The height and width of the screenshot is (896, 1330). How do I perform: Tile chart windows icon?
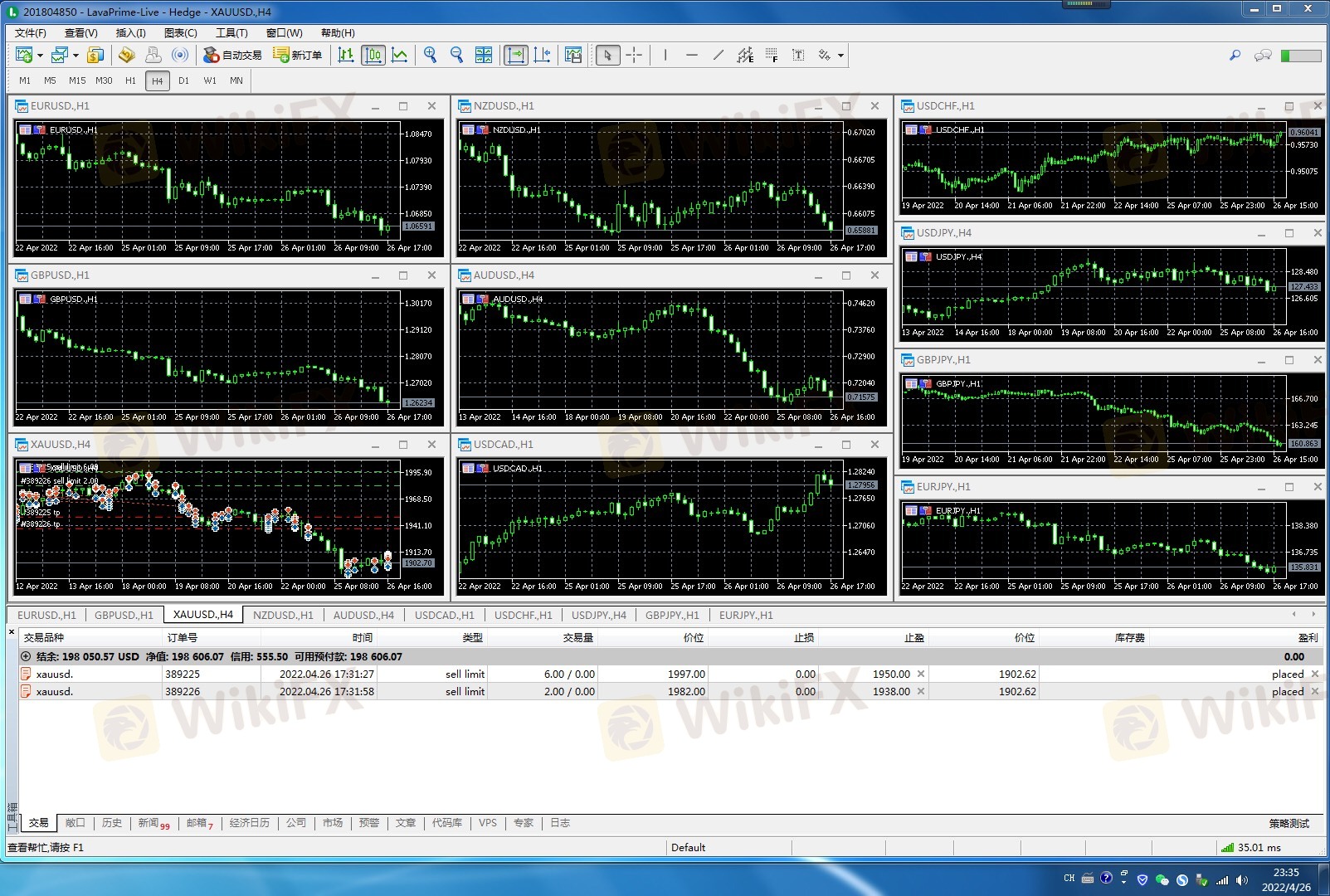tap(483, 55)
